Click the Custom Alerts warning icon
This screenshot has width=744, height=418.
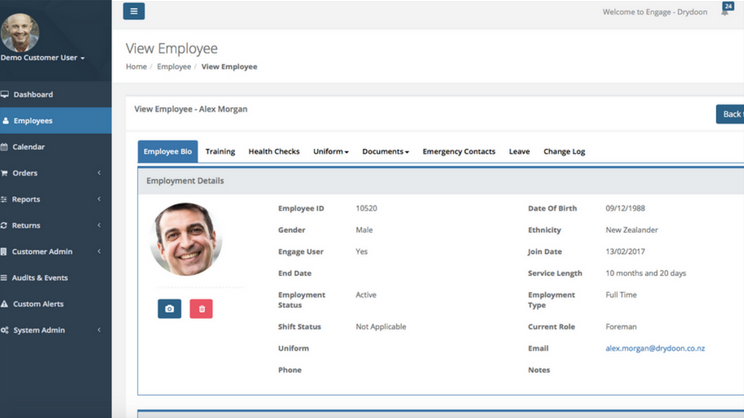pos(4,304)
